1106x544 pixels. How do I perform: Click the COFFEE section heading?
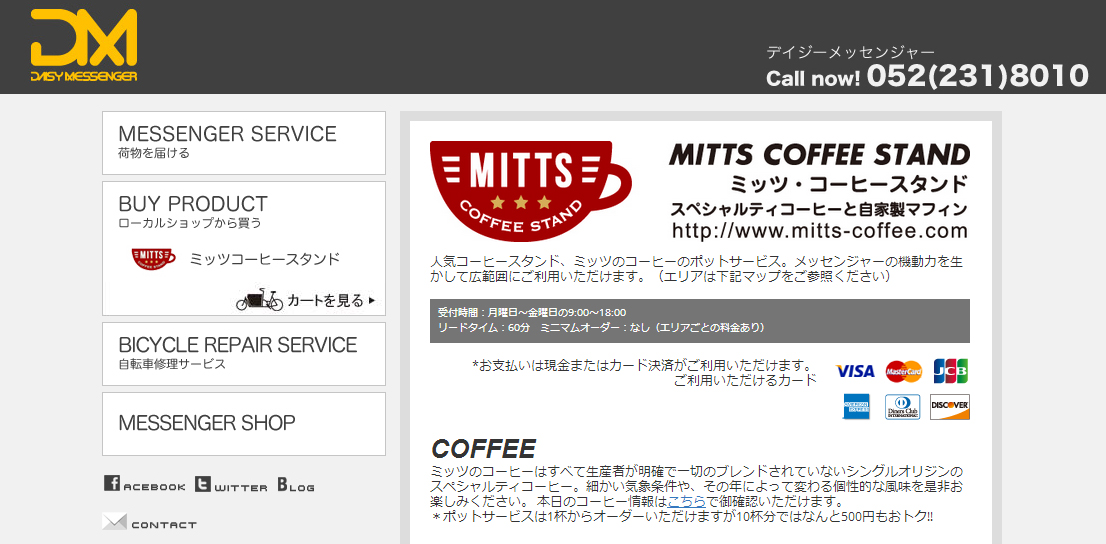pos(483,449)
